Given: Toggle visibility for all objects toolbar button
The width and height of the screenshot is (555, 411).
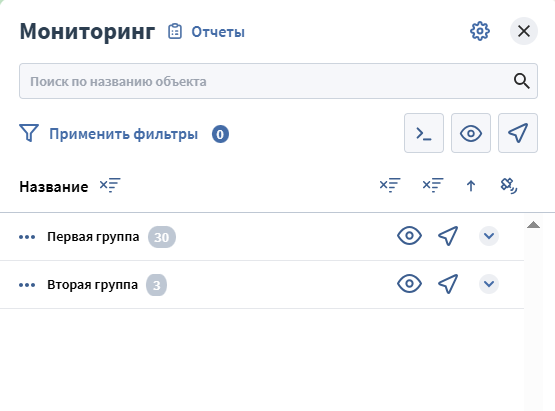Looking at the screenshot, I should point(471,133).
